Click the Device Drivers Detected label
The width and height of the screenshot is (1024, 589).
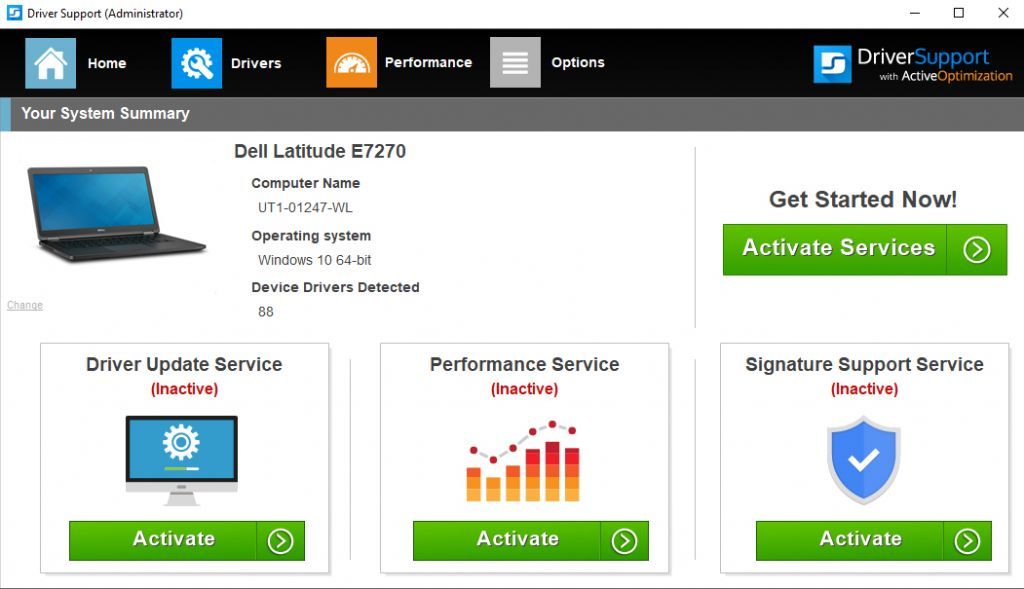[335, 287]
